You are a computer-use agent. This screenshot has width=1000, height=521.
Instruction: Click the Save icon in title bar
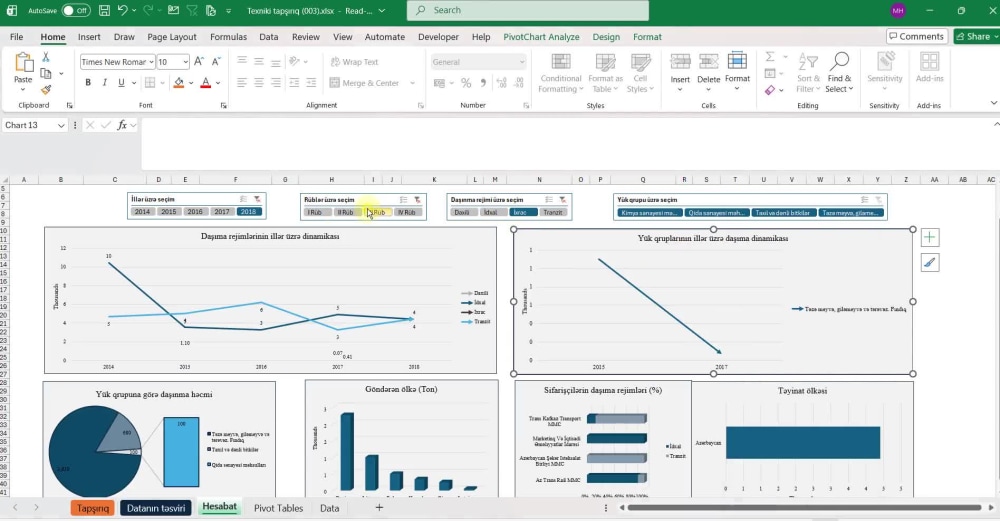tap(104, 10)
